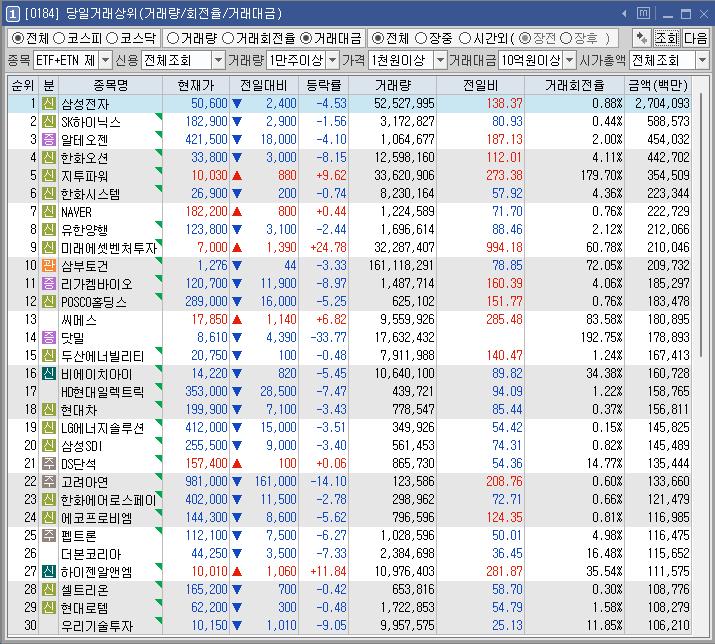This screenshot has width=715, height=644.
Task: Select the 코스피 radio button
Action: point(59,38)
